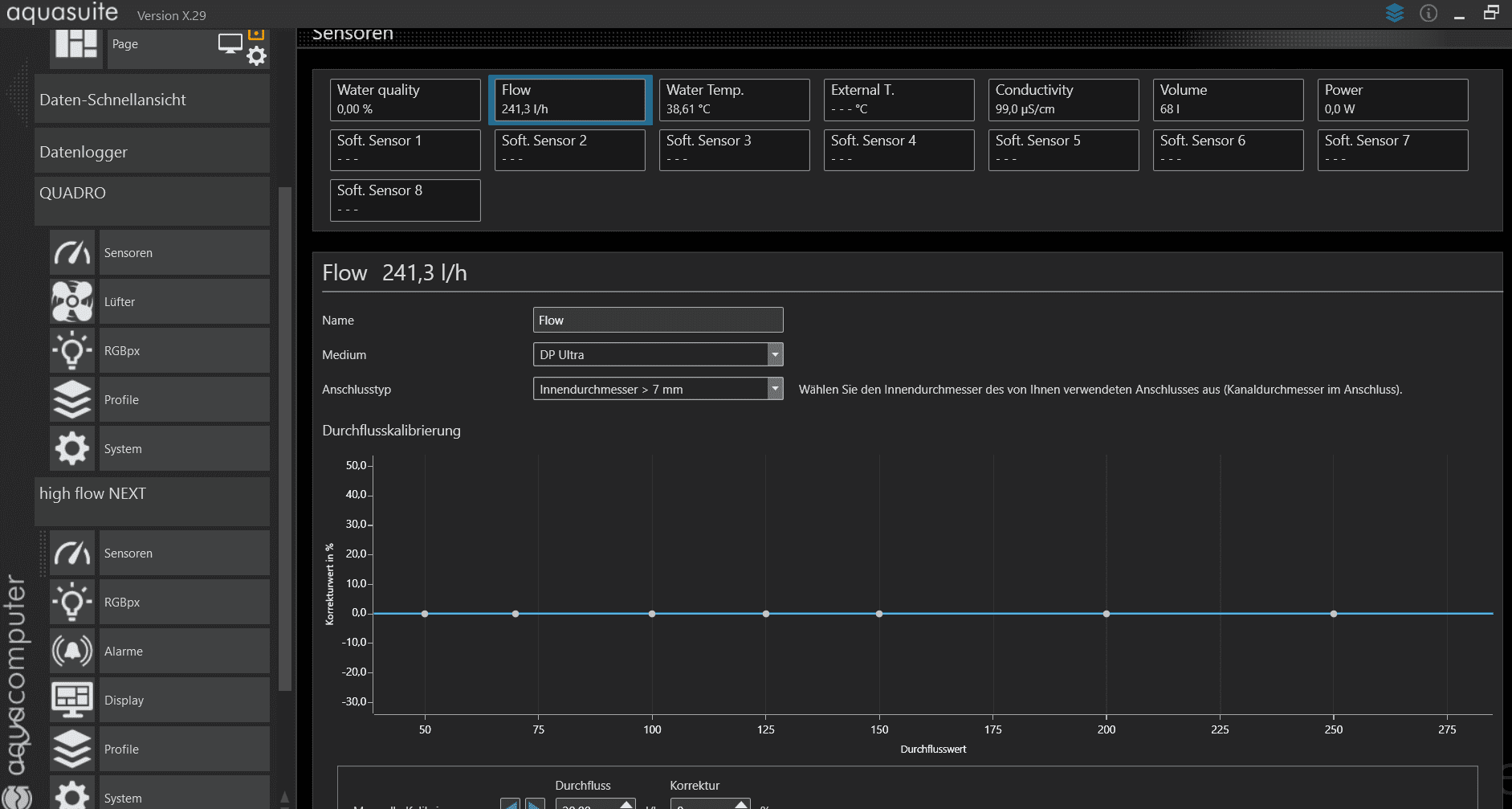Screen dimensions: 1512x809
Task: Select the Soft. Sensor 5 tile
Action: 1064,150
